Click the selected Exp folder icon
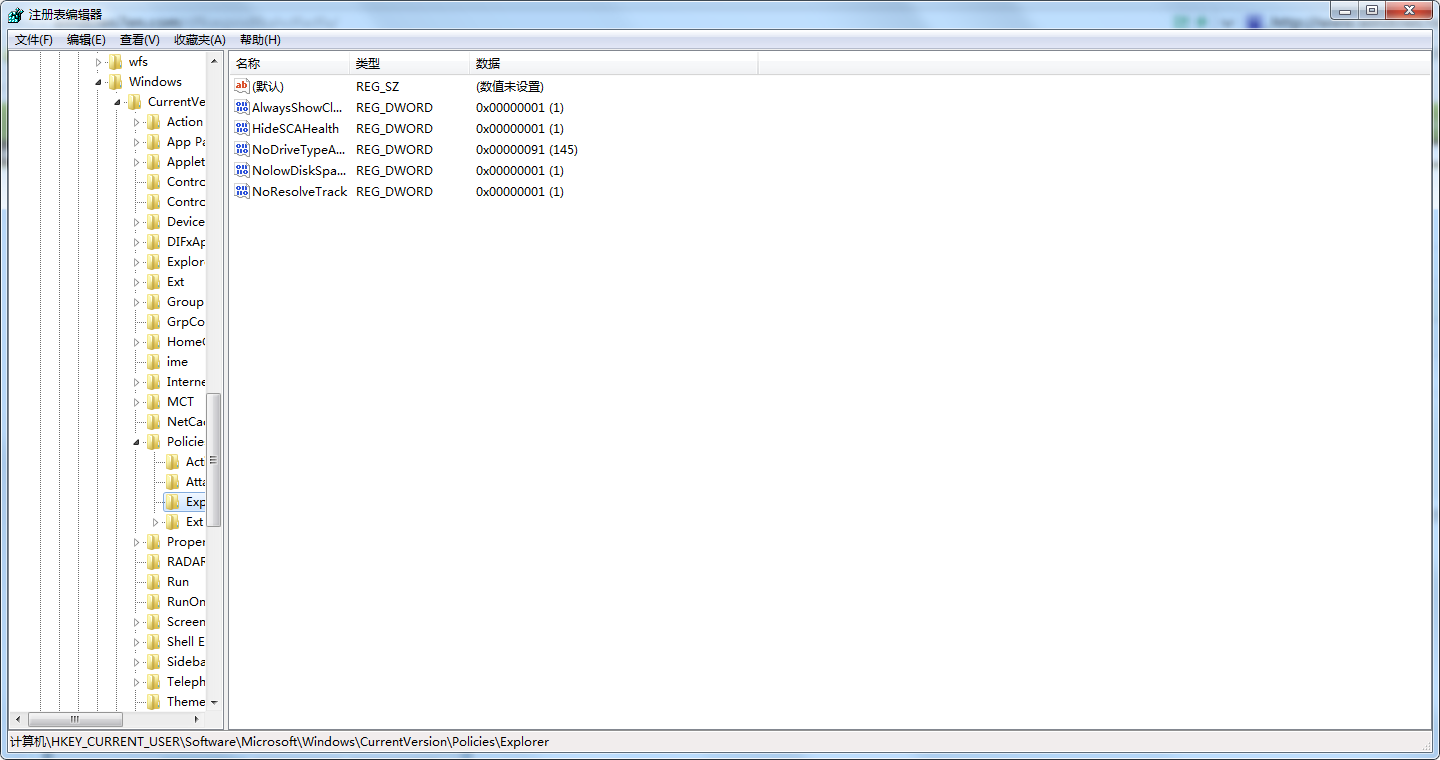 coord(172,502)
